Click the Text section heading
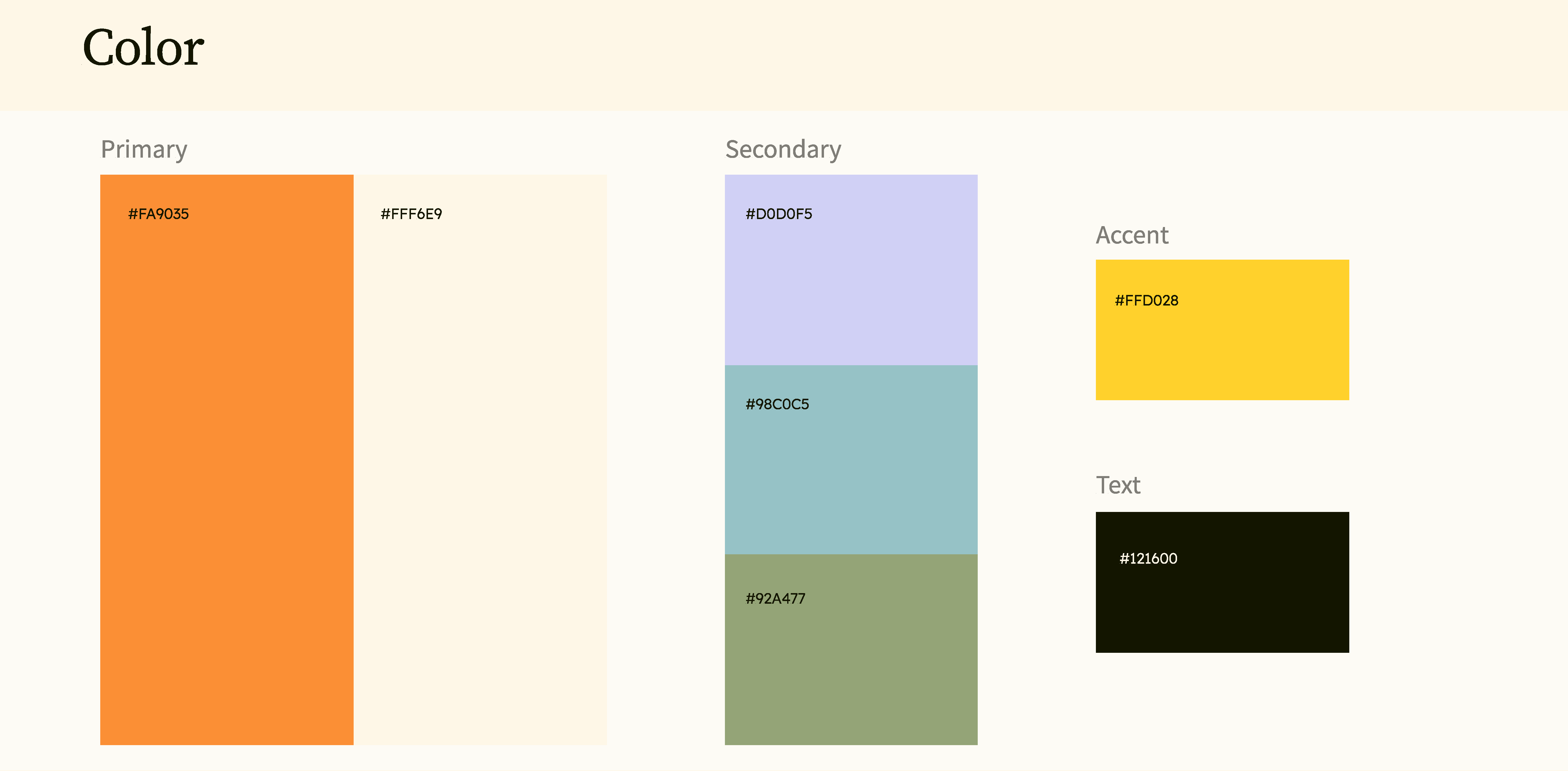Viewport: 1568px width, 771px height. pyautogui.click(x=1118, y=485)
